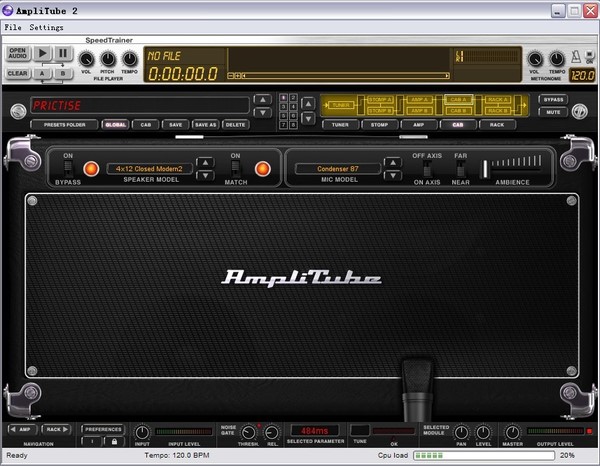This screenshot has height=466, width=600.
Task: Delete the current preset
Action: pos(235,125)
